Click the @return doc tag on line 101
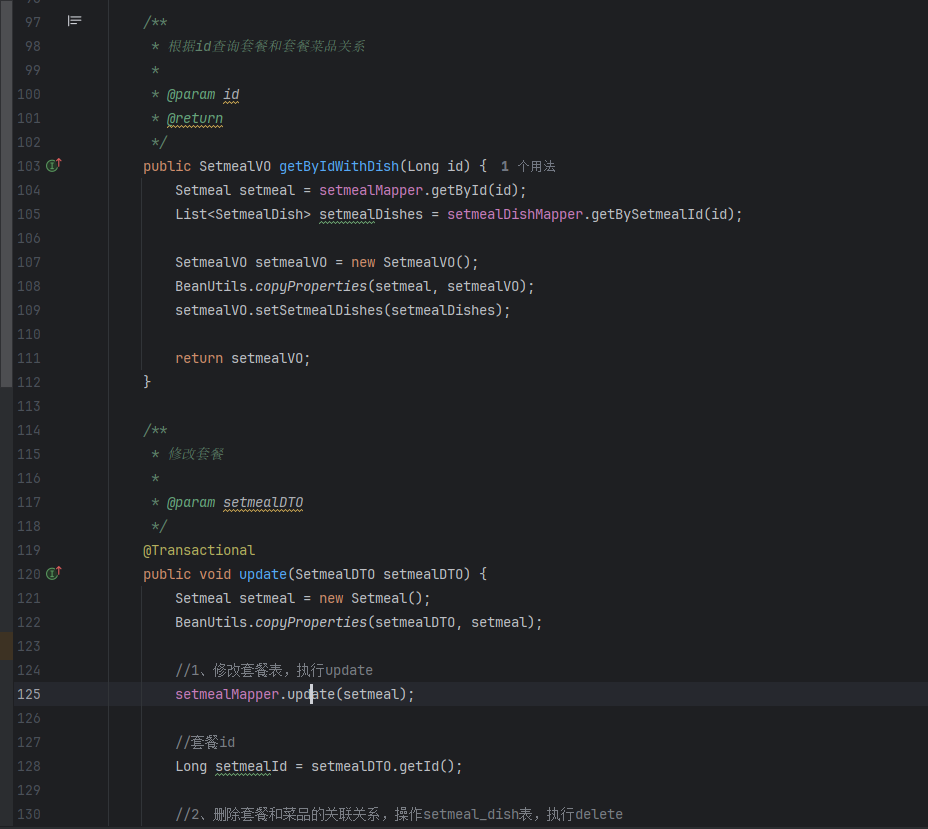Image resolution: width=928 pixels, height=829 pixels. (x=195, y=118)
